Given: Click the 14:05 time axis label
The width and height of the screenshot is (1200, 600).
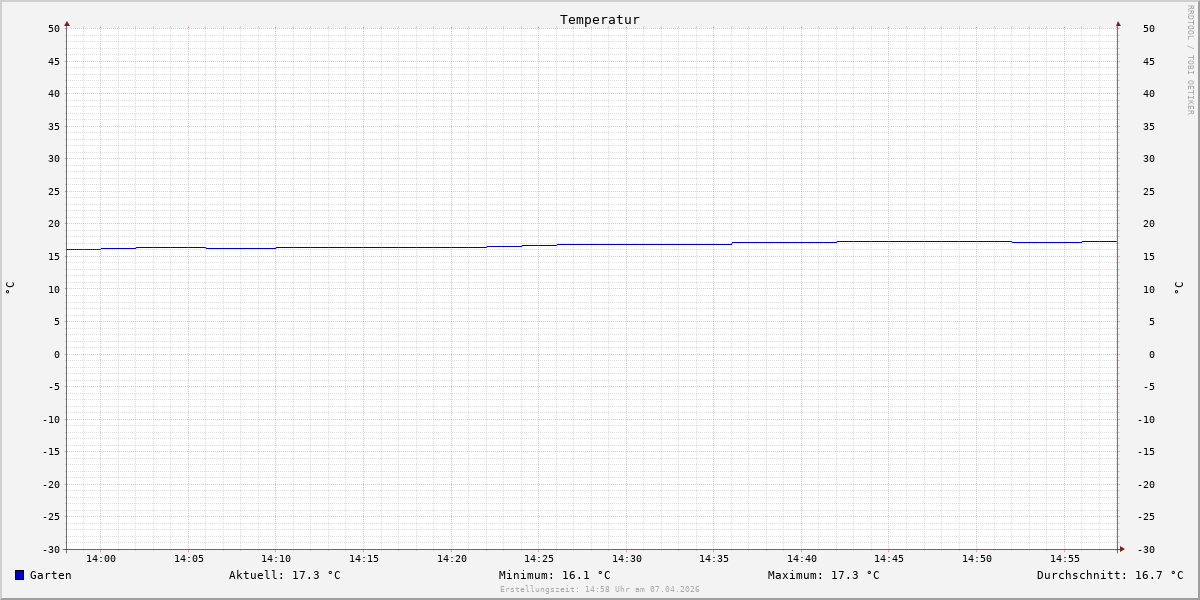Looking at the screenshot, I should pyautogui.click(x=189, y=558).
